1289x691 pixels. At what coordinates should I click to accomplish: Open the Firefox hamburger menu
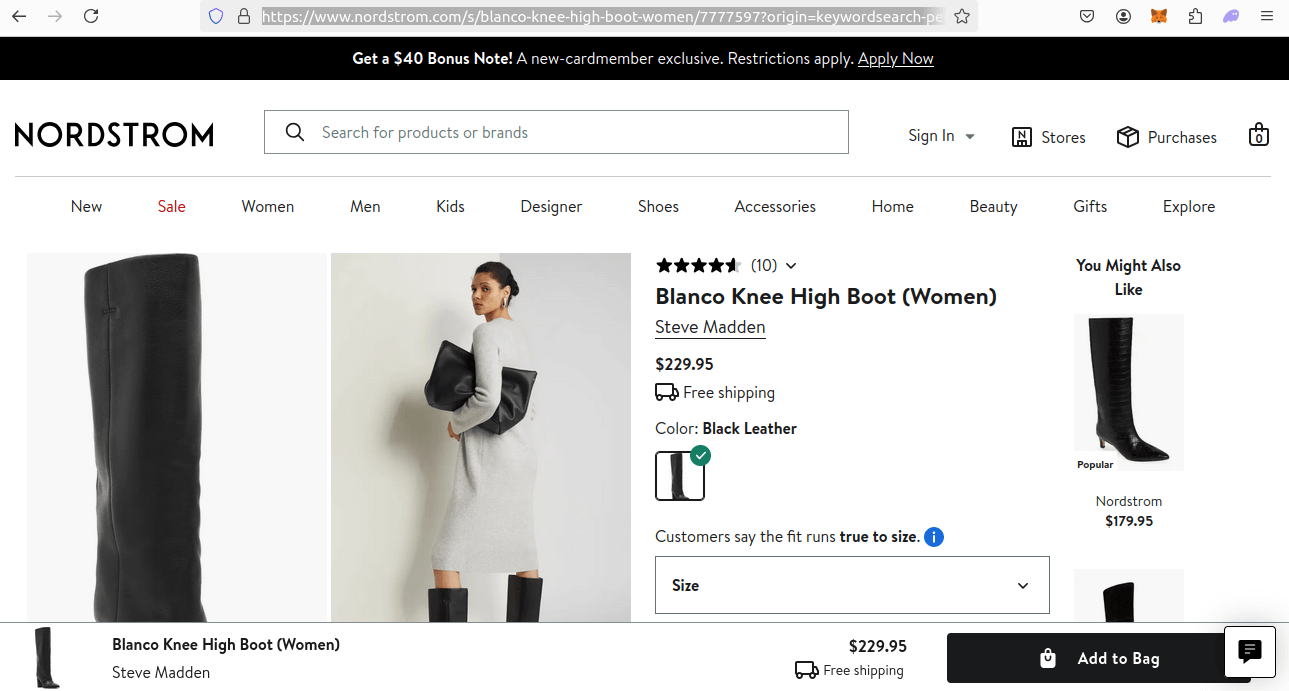(1267, 16)
